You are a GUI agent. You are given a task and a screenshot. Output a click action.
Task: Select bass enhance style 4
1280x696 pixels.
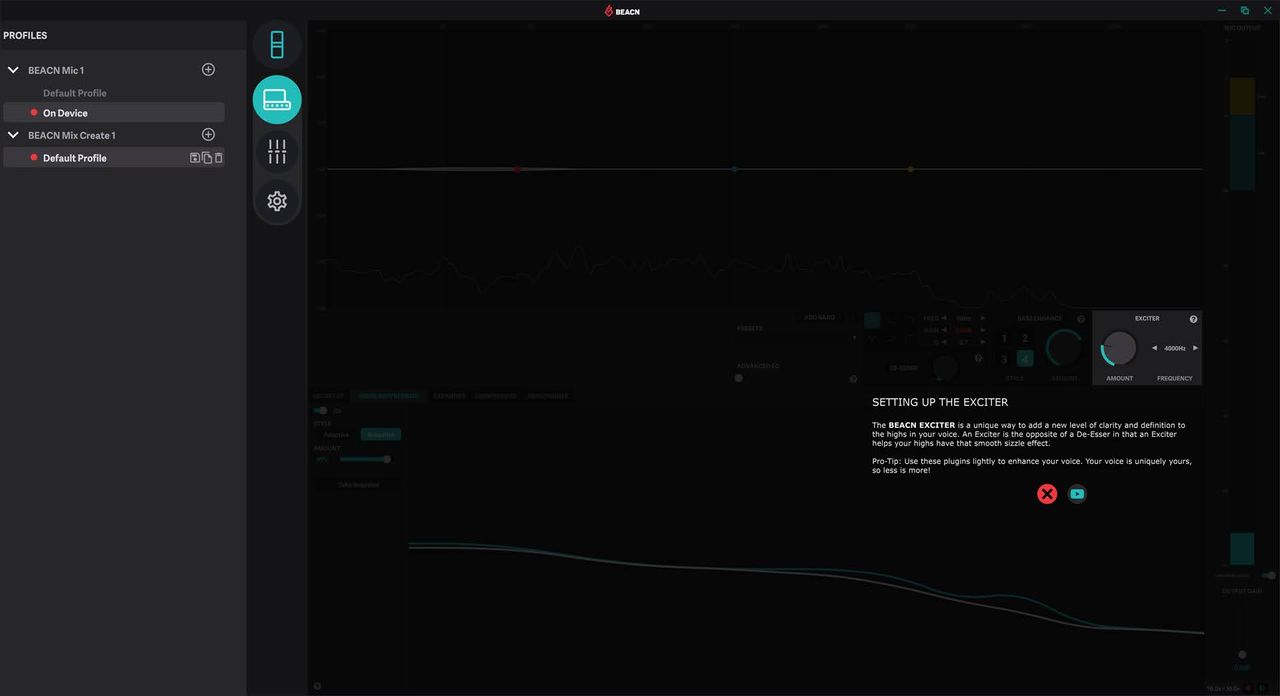coord(1025,359)
